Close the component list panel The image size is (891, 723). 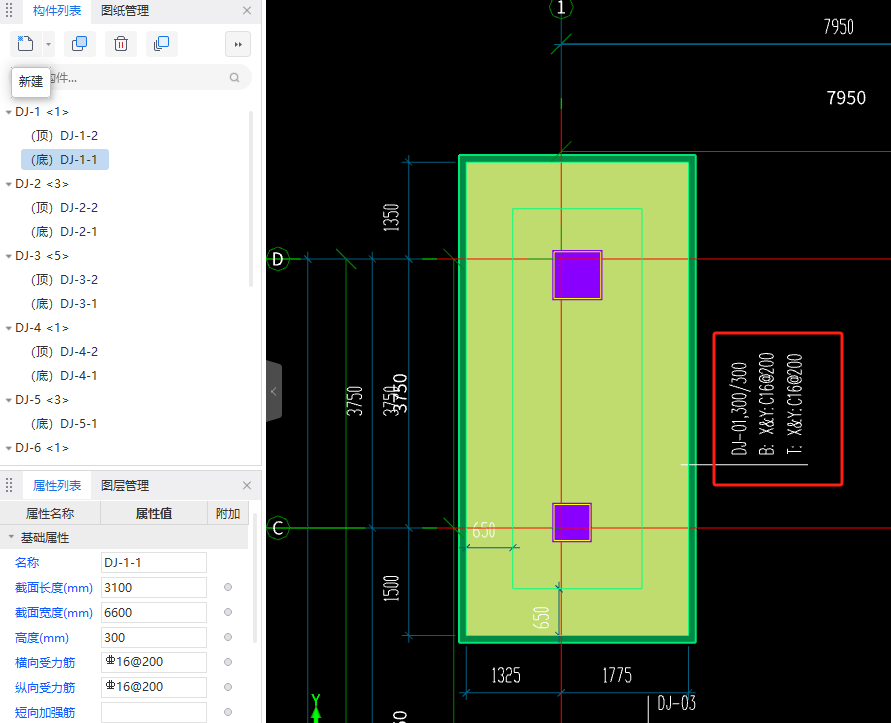(247, 10)
